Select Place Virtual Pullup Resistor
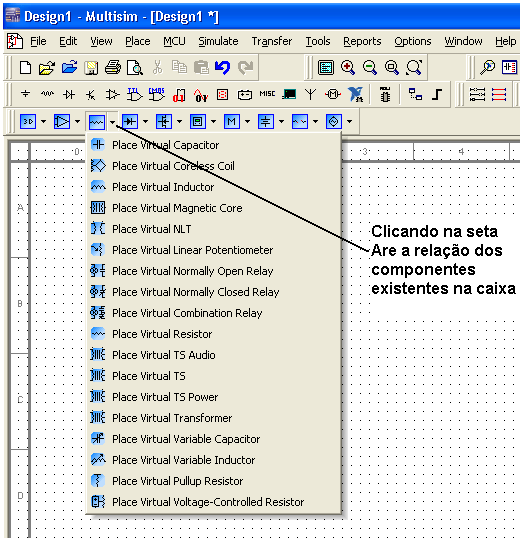 coord(214,481)
